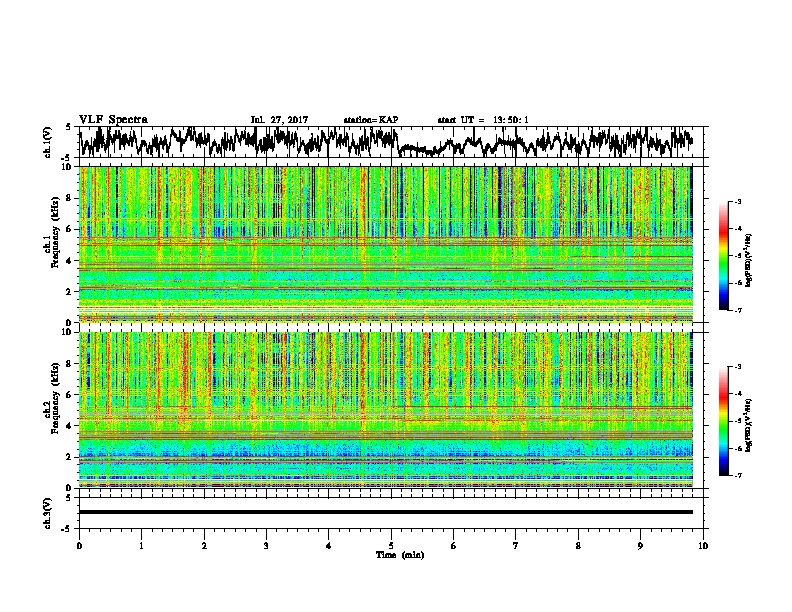Viewport: 792px width, 612px height.
Task: Click time axis tick label "5" at bottom
Action: pyautogui.click(x=391, y=545)
